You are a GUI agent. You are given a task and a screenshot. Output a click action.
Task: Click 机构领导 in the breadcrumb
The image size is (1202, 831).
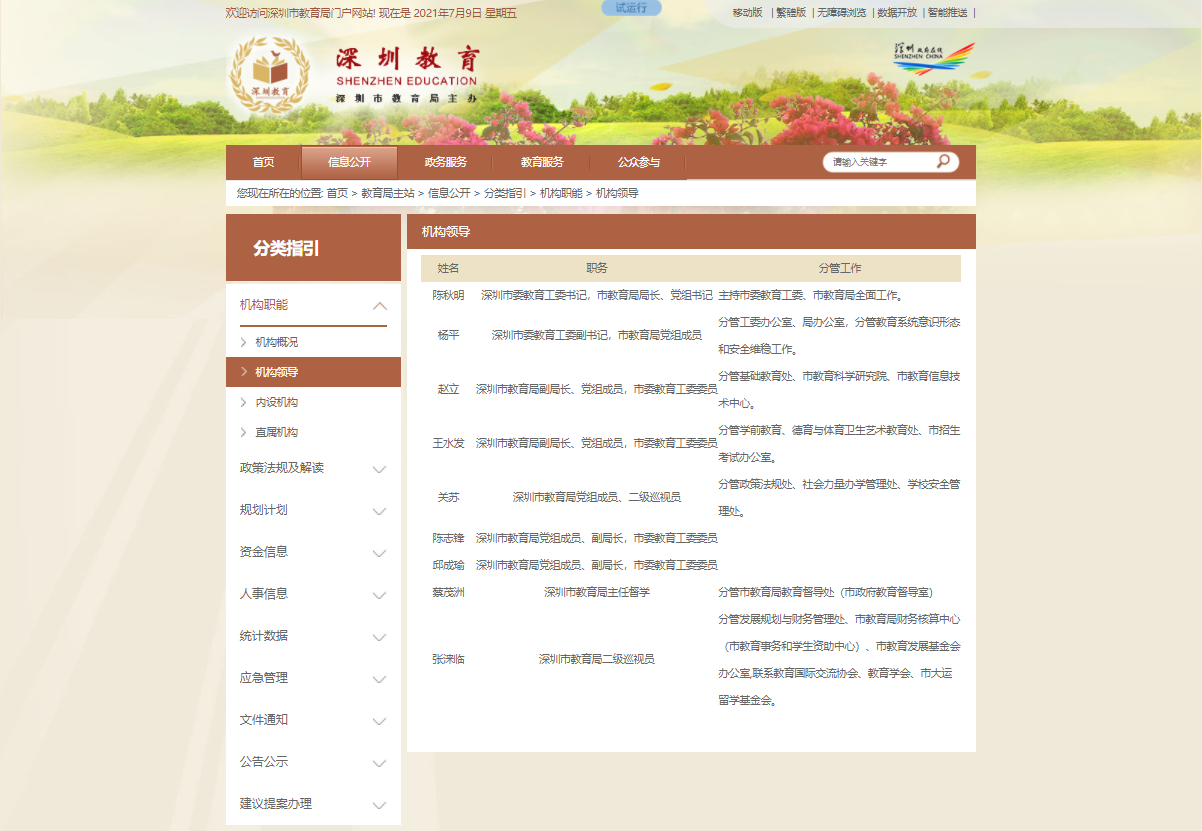coord(617,193)
